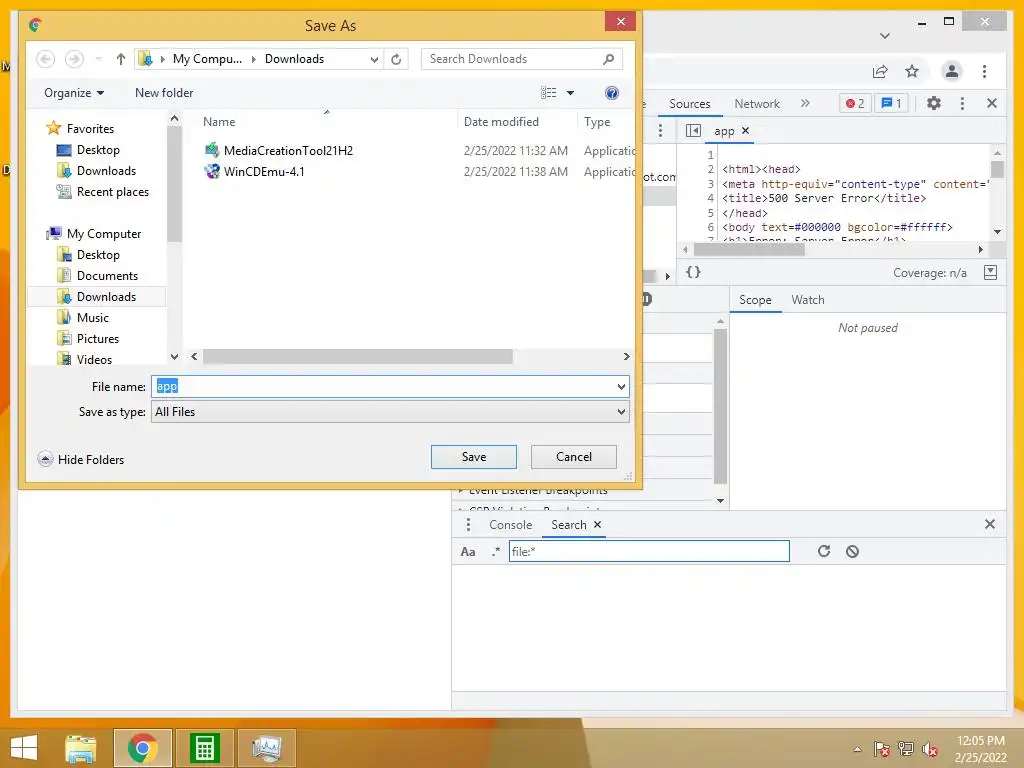Toggle the navigator sidebar in Sources

[x=693, y=131]
